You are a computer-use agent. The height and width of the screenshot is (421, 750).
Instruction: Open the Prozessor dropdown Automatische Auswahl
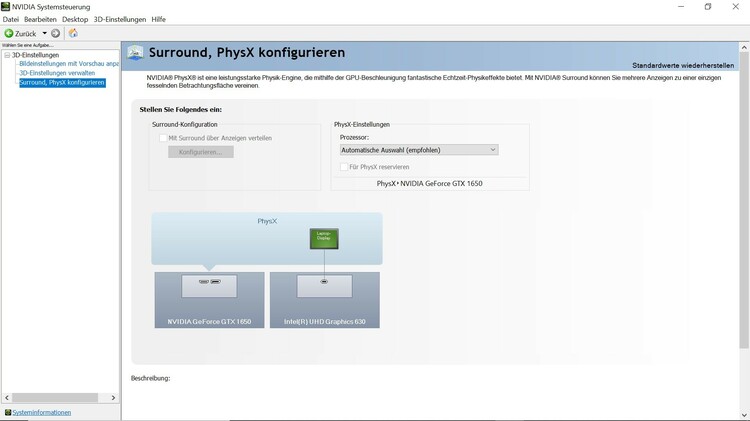pos(419,150)
